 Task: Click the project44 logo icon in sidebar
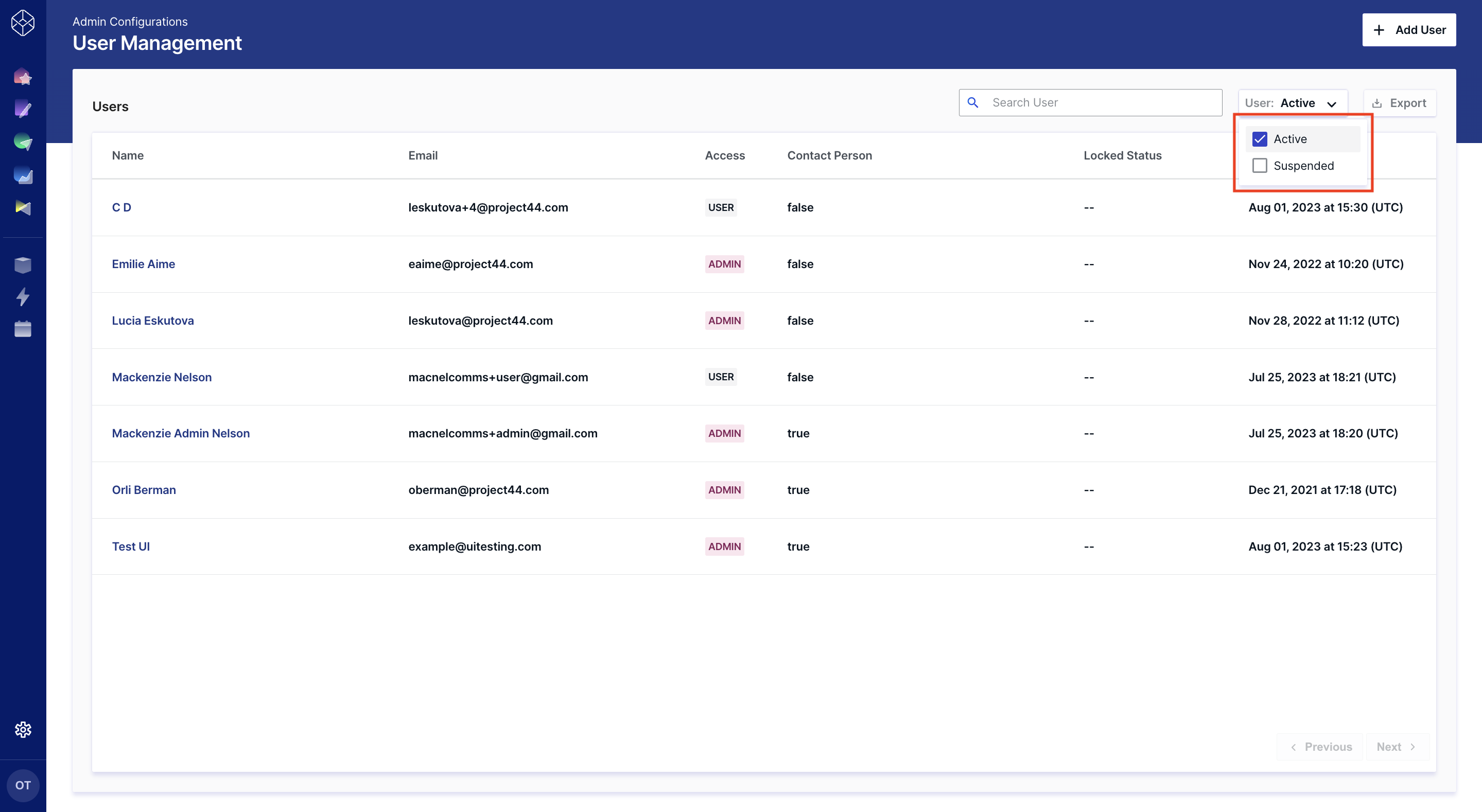(x=23, y=23)
